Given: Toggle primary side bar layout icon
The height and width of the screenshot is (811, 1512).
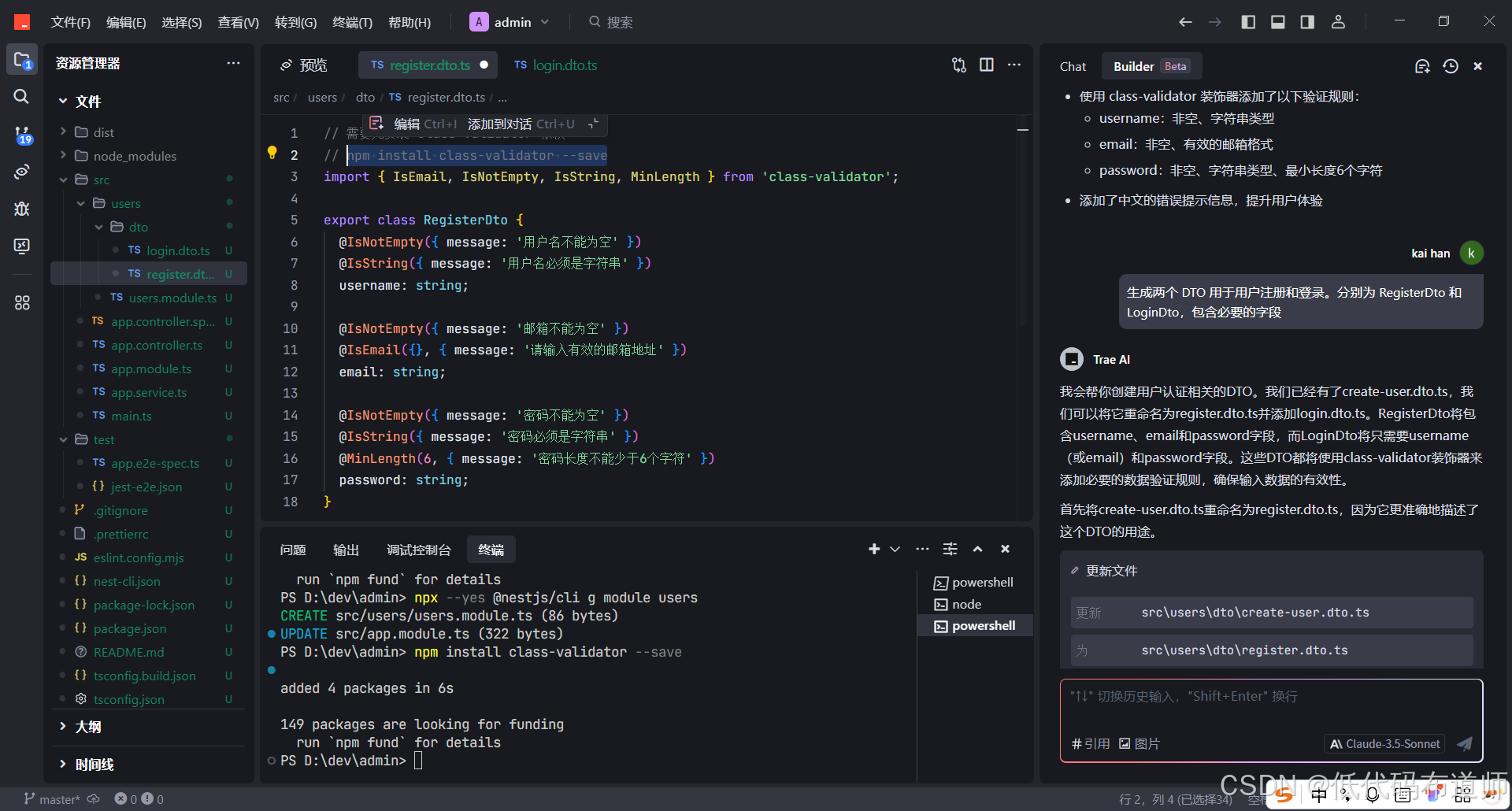Looking at the screenshot, I should click(x=1248, y=22).
